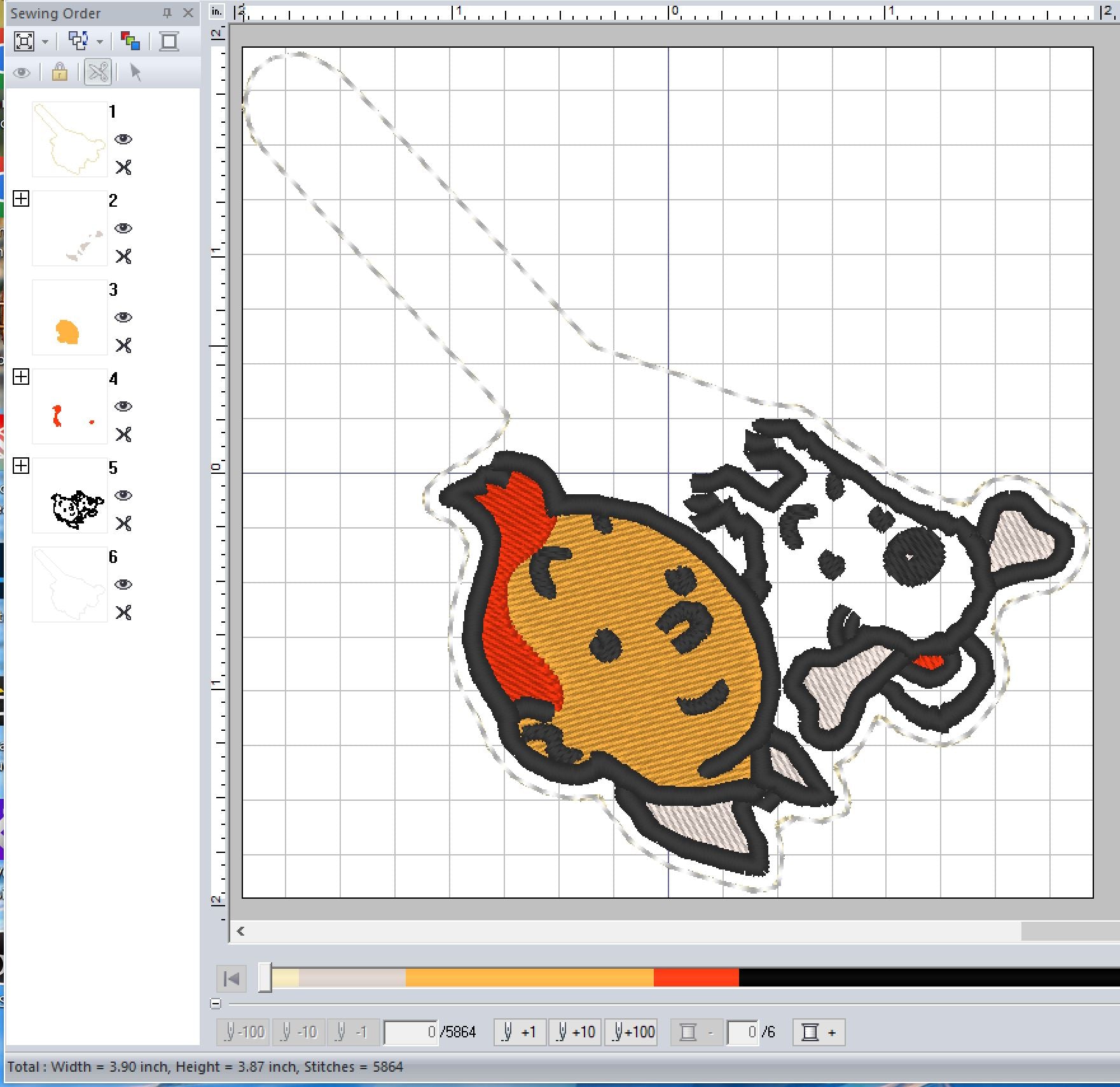Click the lock icon in Sewing Order toolbar
This screenshot has height=1087, width=1120.
(x=60, y=72)
